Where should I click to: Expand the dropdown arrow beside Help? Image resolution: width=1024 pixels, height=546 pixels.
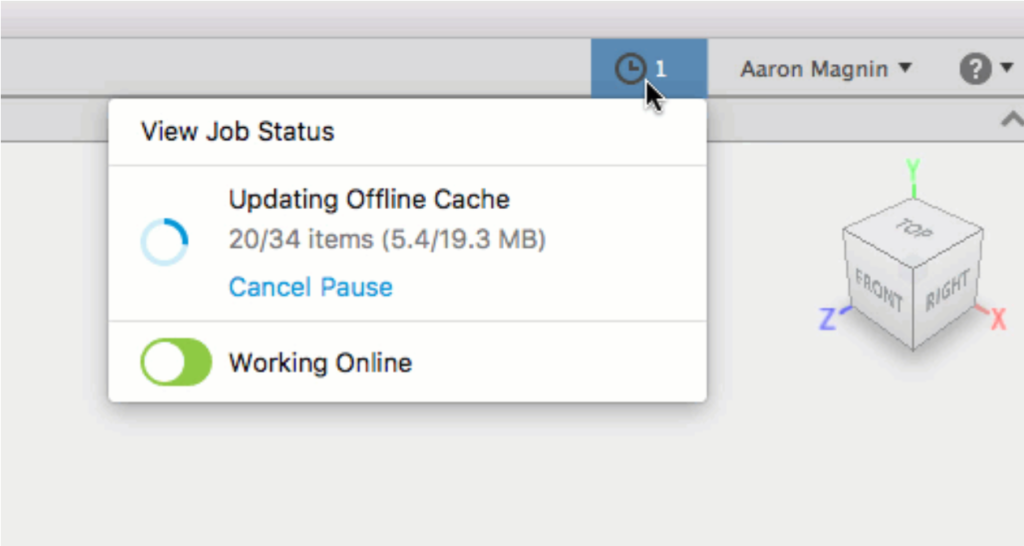1006,69
